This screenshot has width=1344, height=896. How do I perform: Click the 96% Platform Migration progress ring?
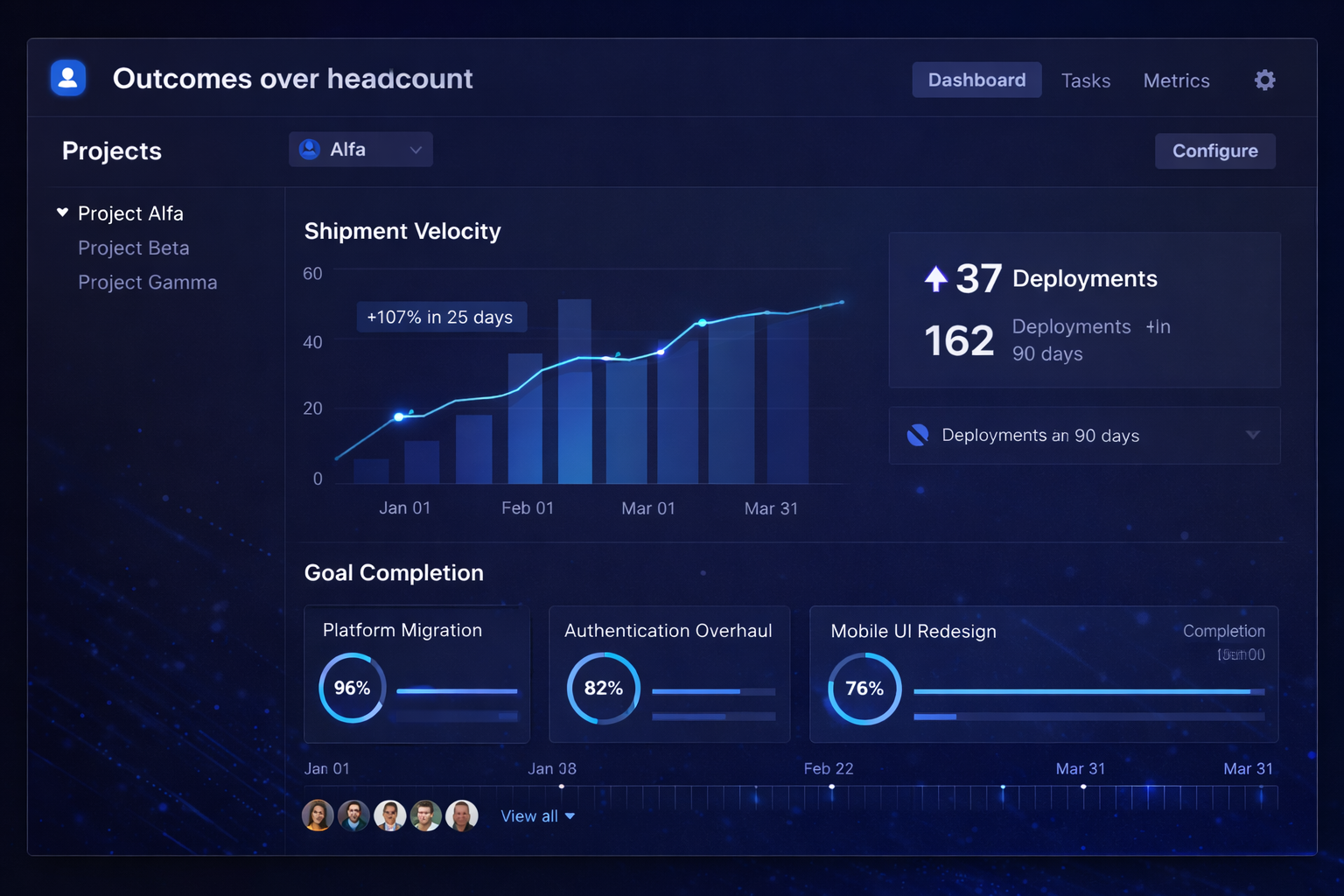tap(352, 688)
